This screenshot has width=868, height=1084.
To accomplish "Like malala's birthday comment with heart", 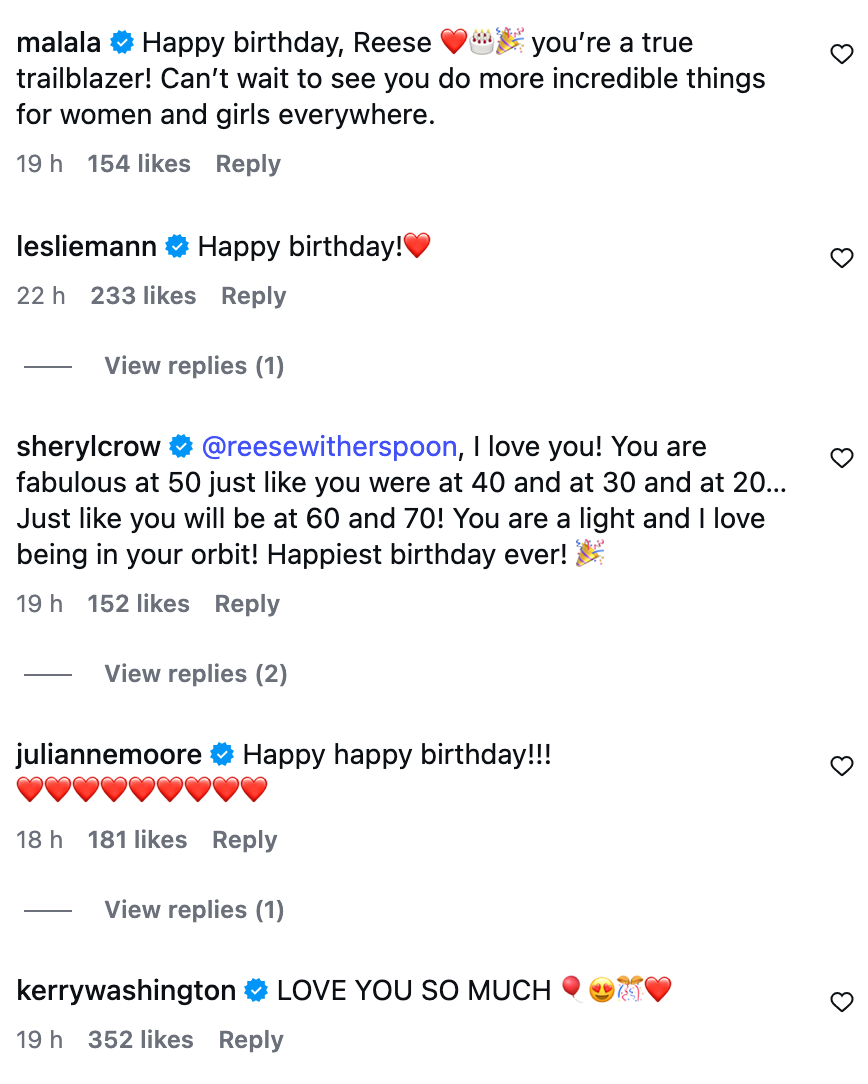I will 842,55.
